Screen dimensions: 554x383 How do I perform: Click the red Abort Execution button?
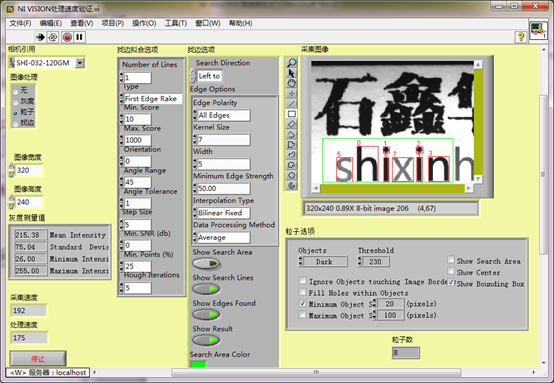pyautogui.click(x=67, y=37)
